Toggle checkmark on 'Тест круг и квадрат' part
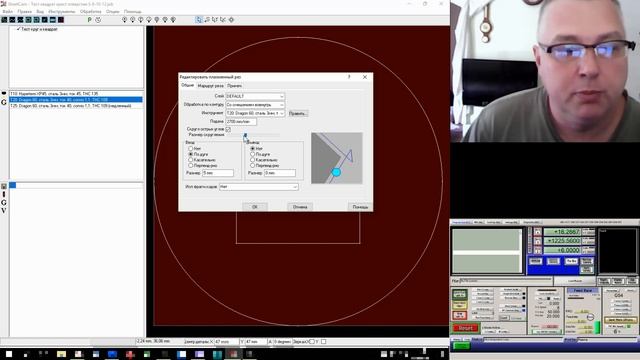This screenshot has height=360, width=640. [18, 29]
